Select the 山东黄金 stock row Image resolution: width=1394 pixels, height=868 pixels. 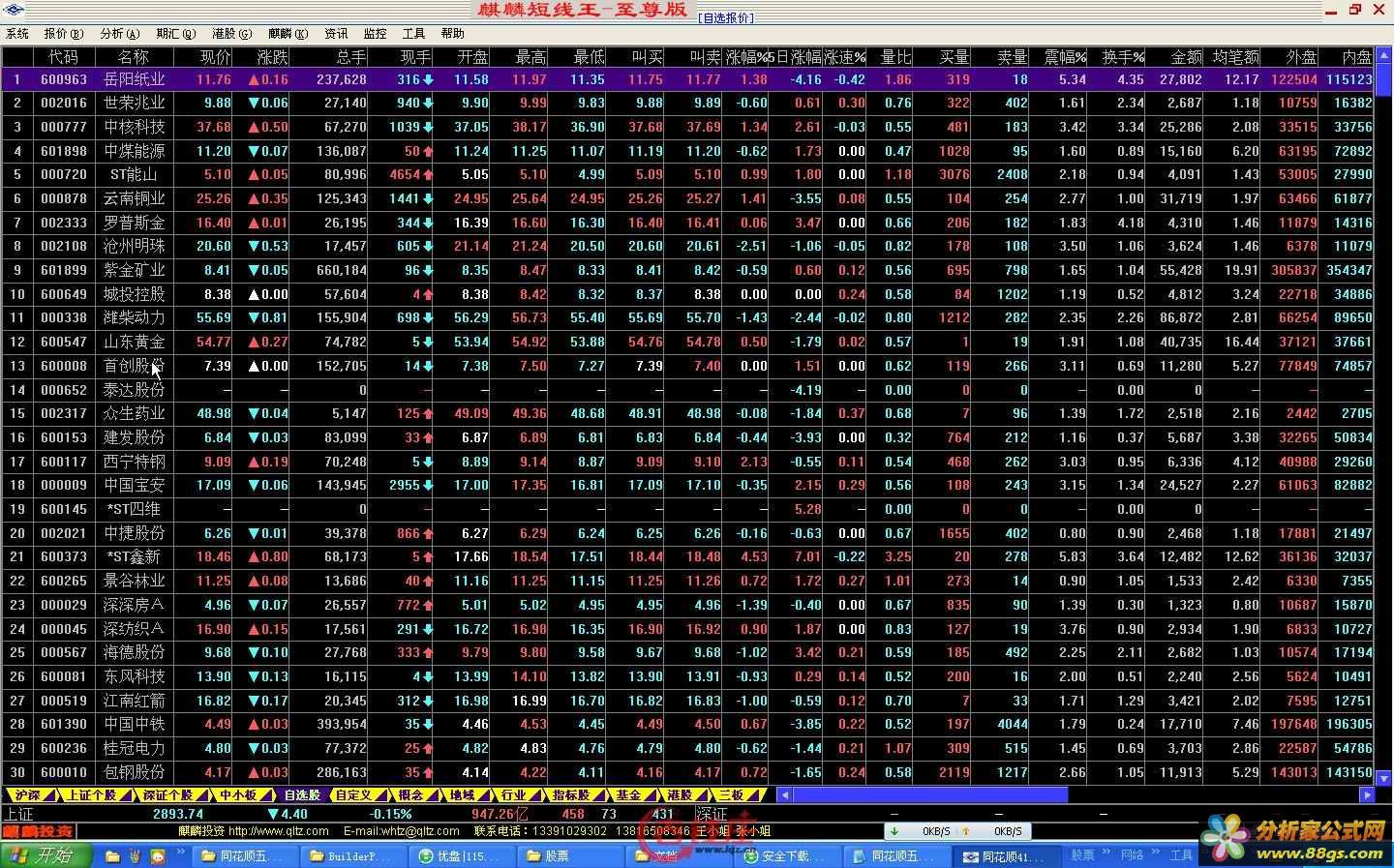click(688, 342)
